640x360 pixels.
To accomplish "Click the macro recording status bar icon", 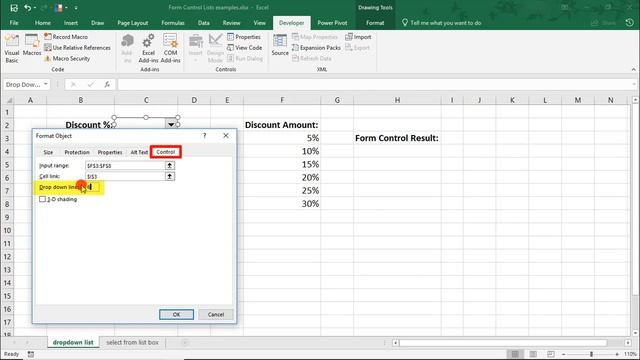I will click(x=31, y=354).
